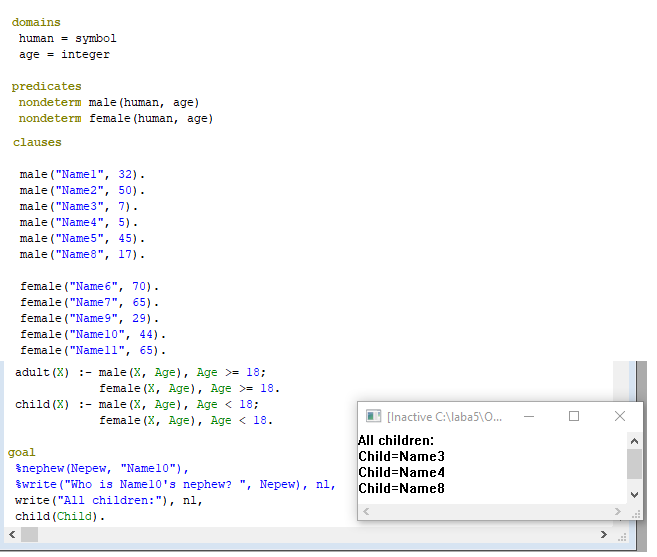Minimize the Inactive laba5 output window
Screen dimensions: 657x557
coord(529,416)
